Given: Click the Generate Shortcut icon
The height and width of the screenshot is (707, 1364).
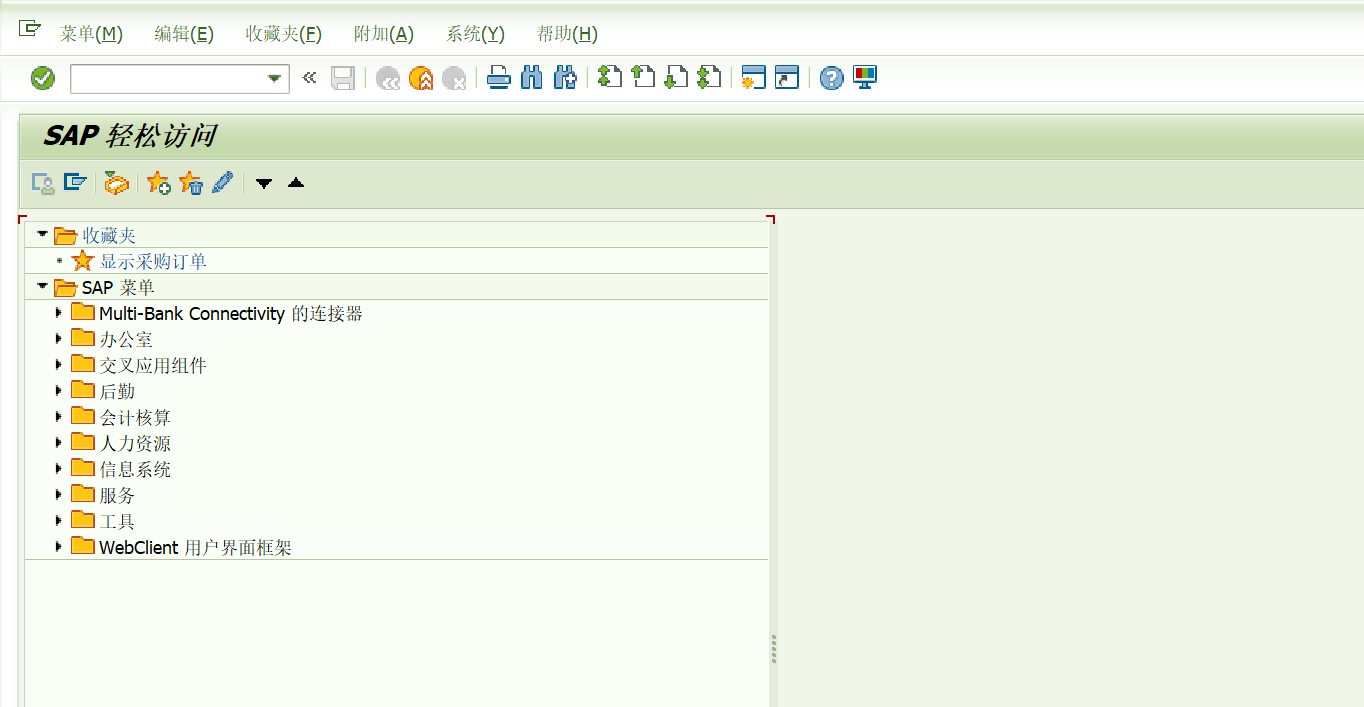Looking at the screenshot, I should point(787,78).
